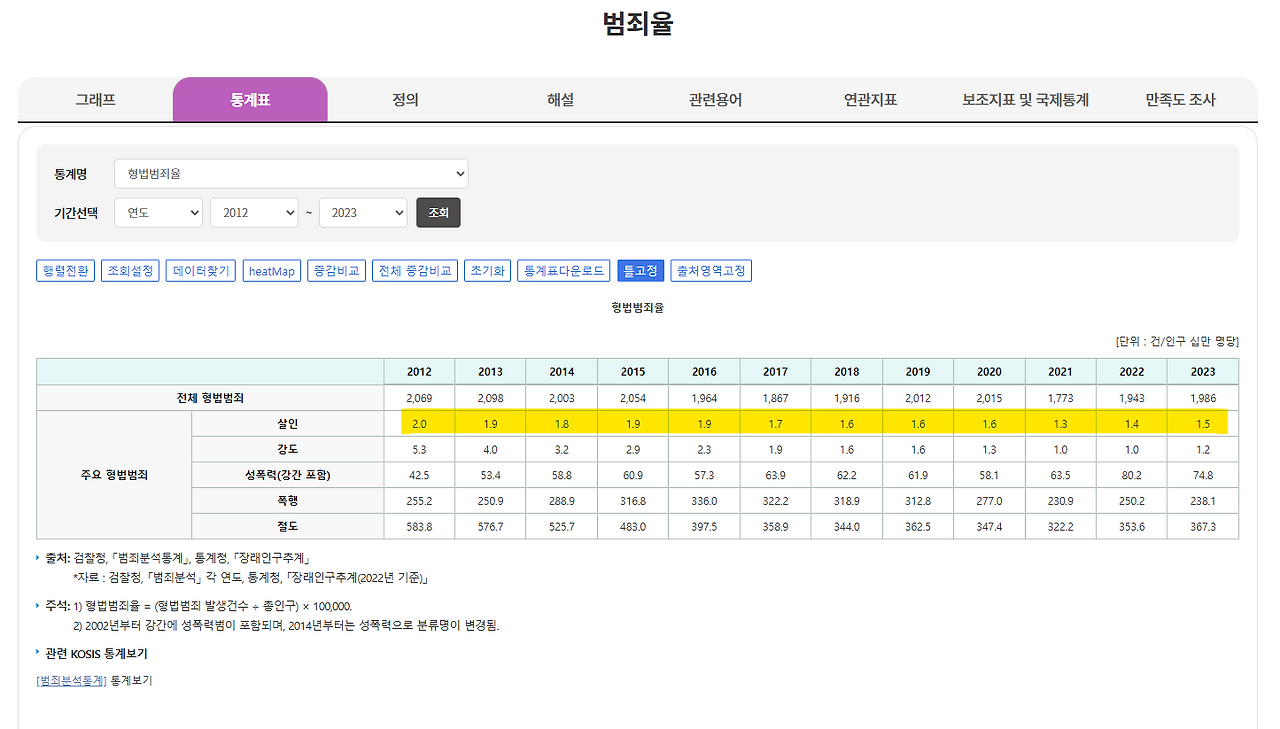This screenshot has height=729, width=1280.
Task: Open the 통계명 statistics name dropdown
Action: click(x=291, y=173)
